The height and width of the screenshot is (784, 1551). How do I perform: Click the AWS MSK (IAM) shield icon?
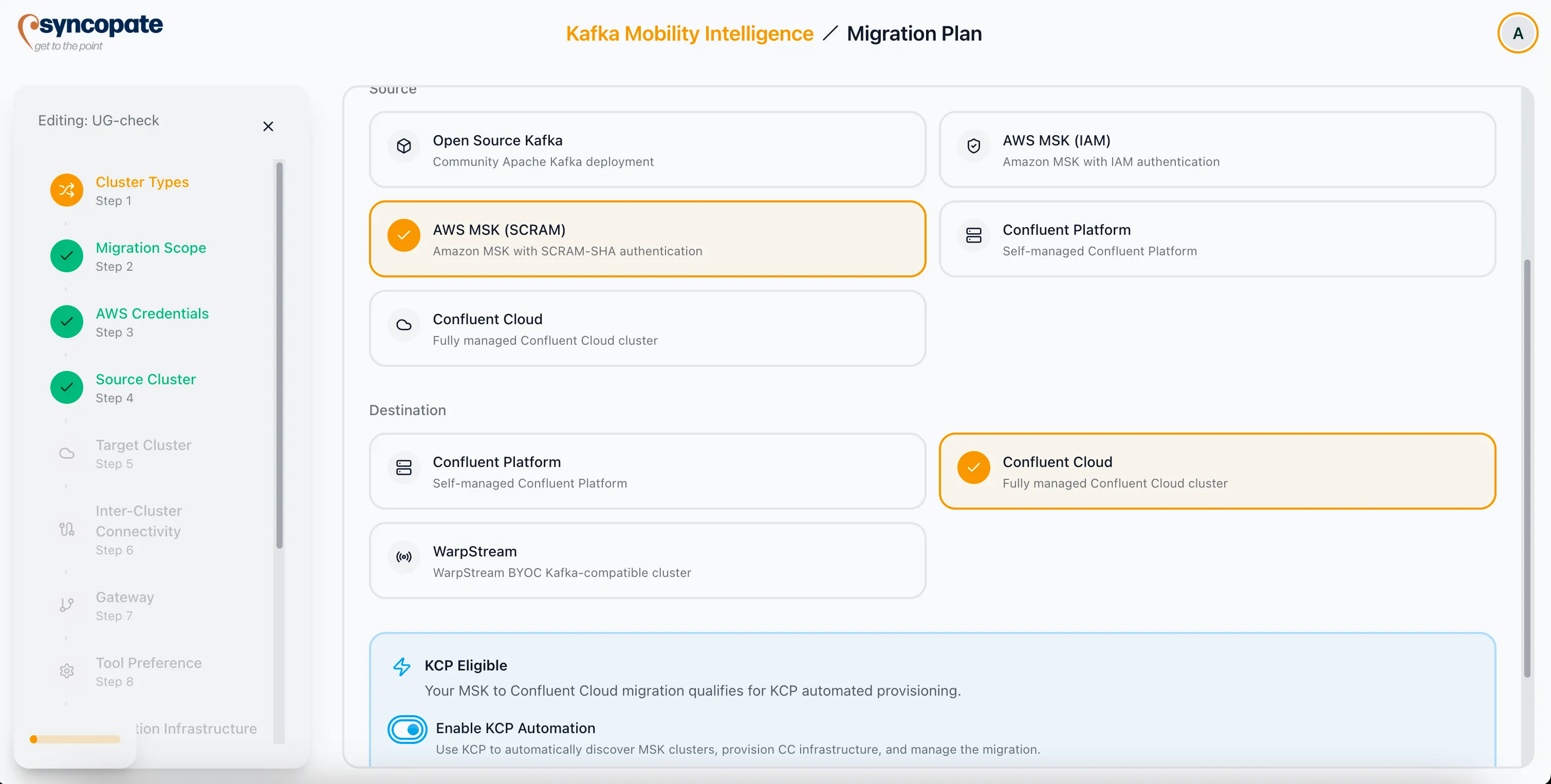(973, 145)
